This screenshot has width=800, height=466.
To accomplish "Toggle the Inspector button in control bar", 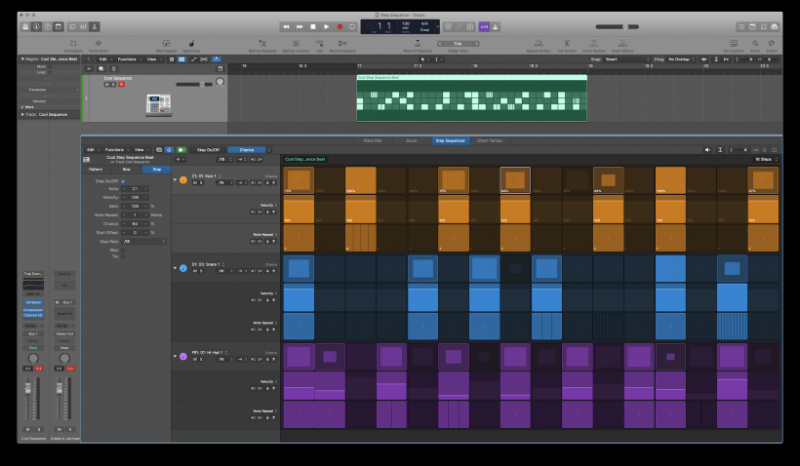I will tap(36, 27).
